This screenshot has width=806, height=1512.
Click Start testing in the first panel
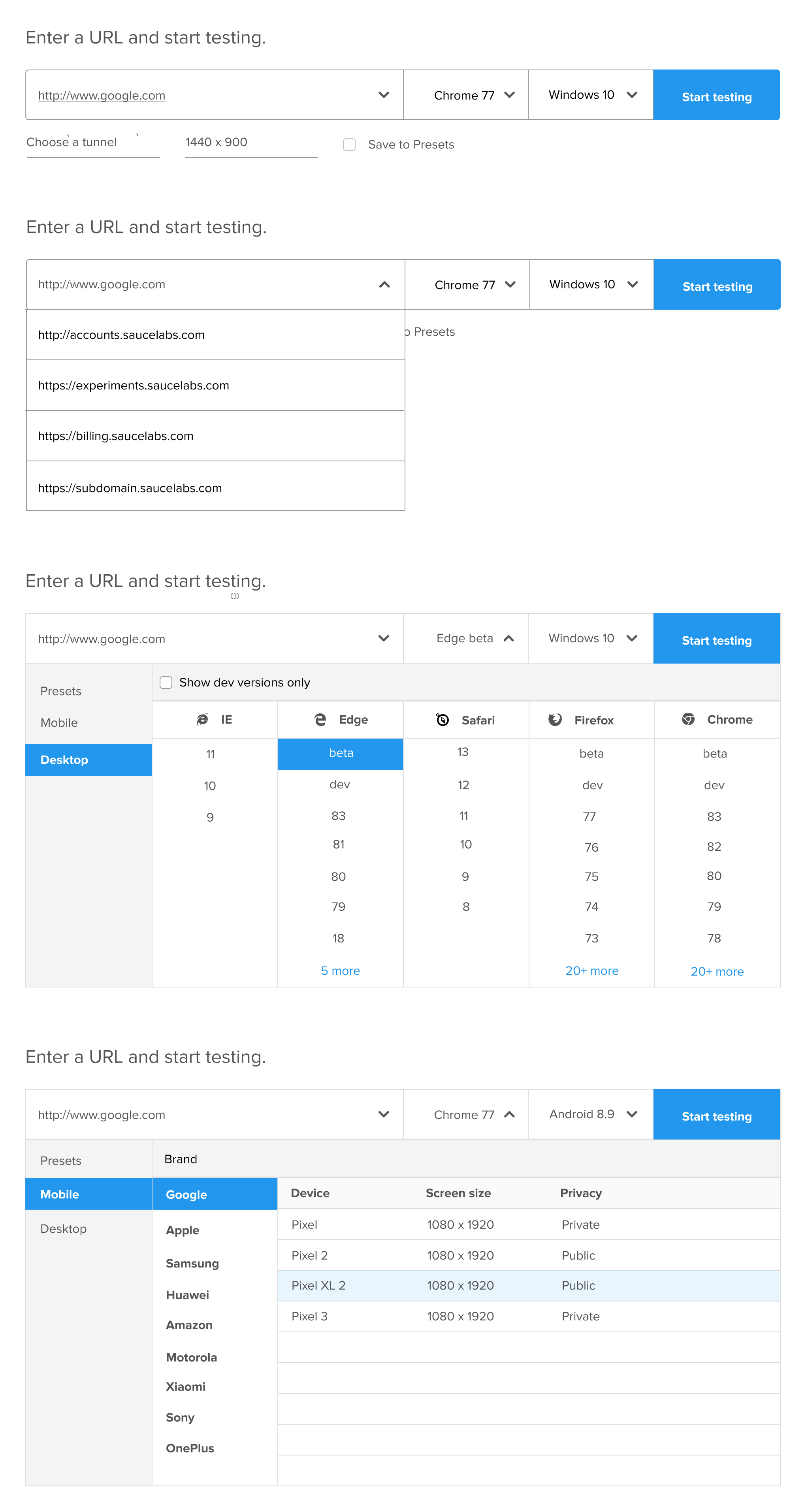pyautogui.click(x=716, y=95)
